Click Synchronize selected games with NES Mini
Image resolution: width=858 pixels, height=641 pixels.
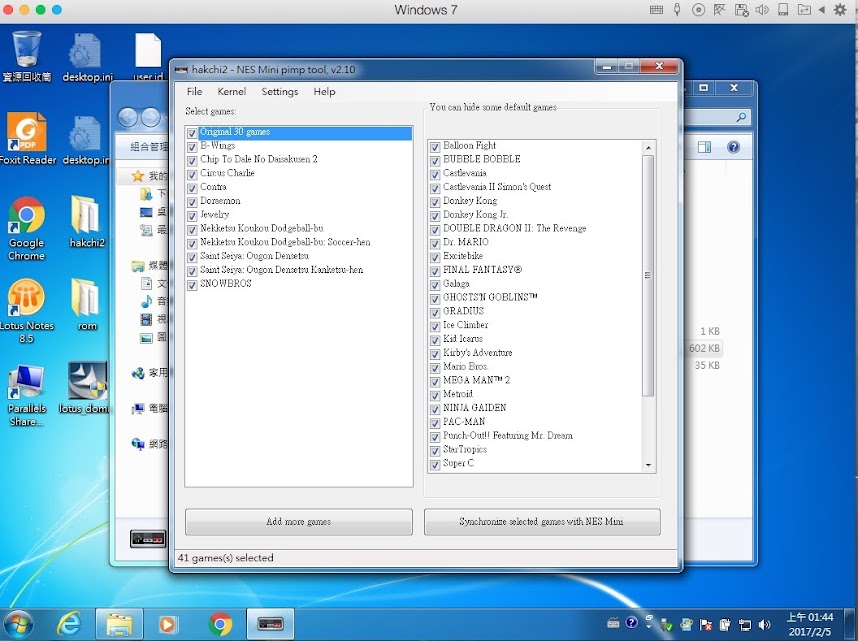coord(542,522)
